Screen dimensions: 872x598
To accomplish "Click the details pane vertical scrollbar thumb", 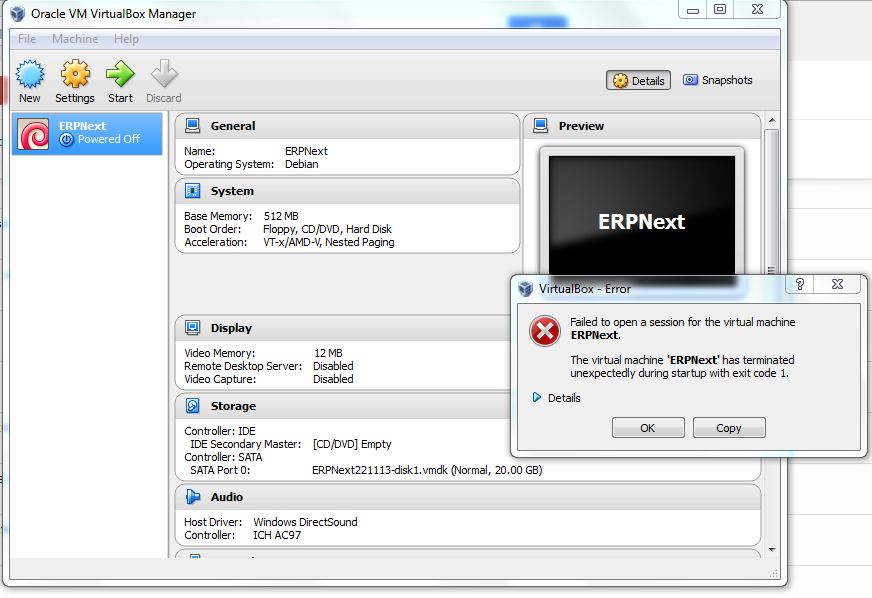I will [771, 203].
